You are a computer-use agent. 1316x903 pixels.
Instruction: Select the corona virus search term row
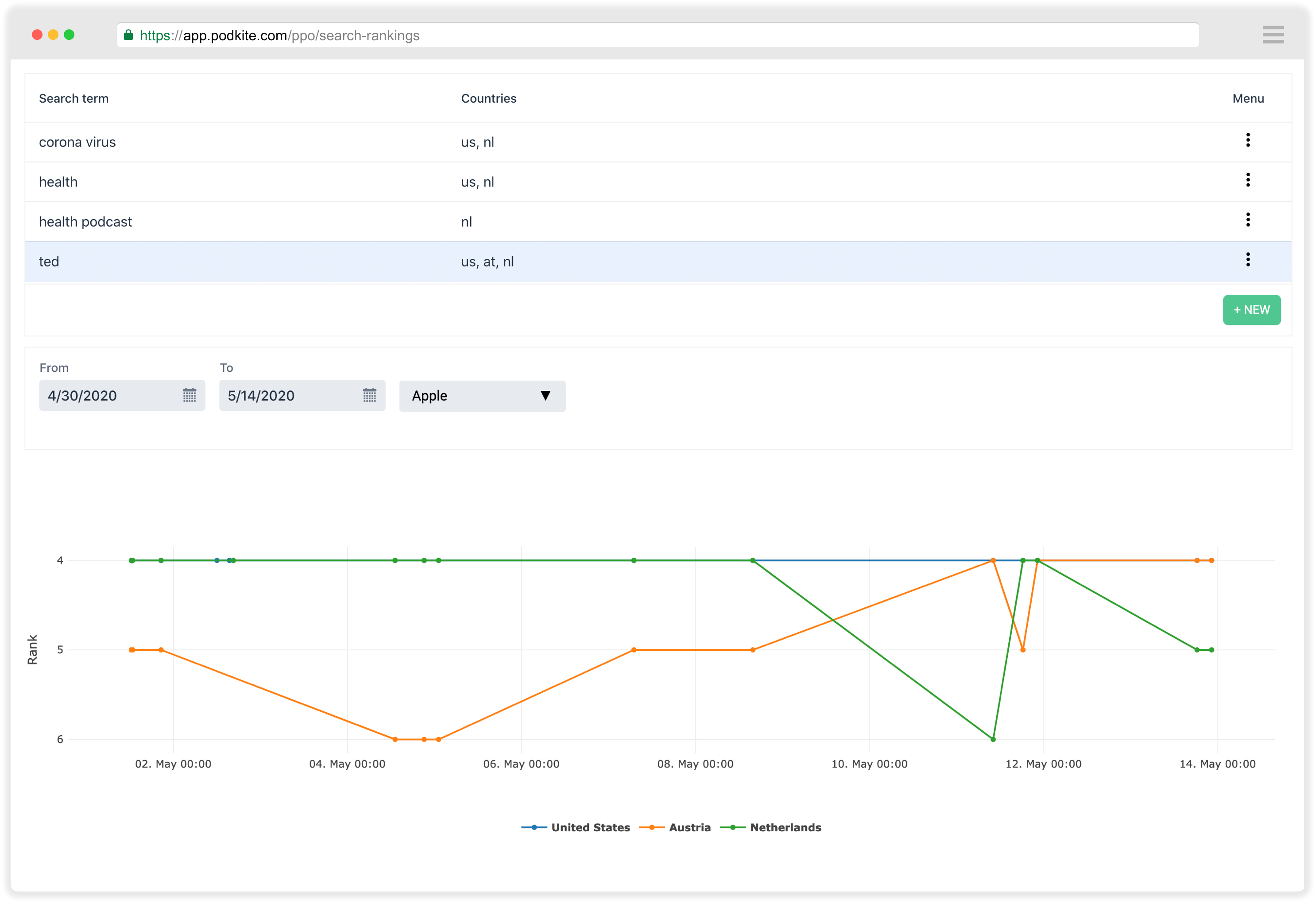pos(77,142)
